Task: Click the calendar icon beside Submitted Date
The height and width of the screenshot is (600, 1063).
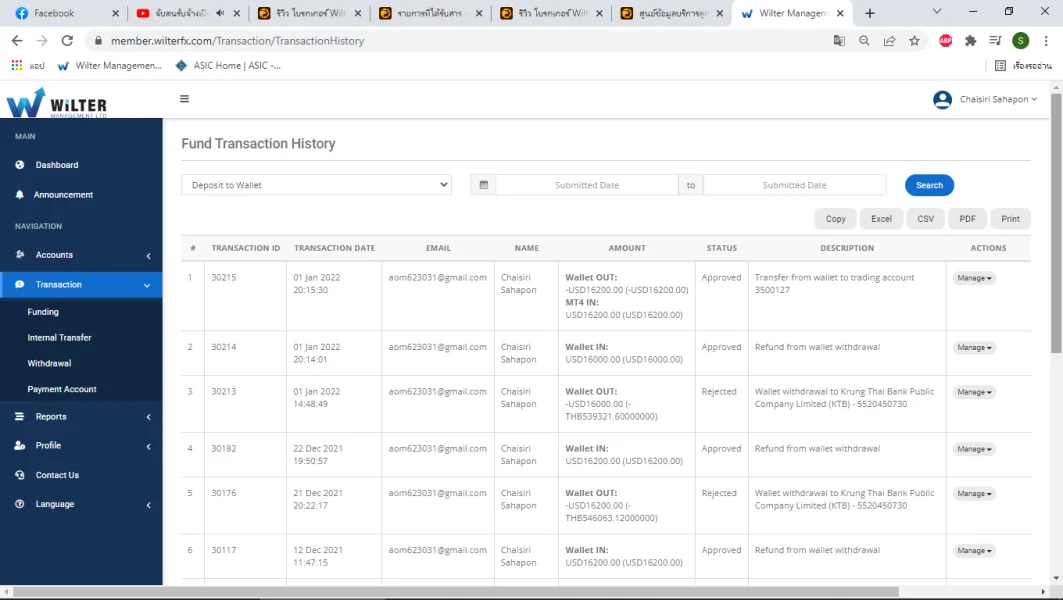Action: click(x=483, y=185)
